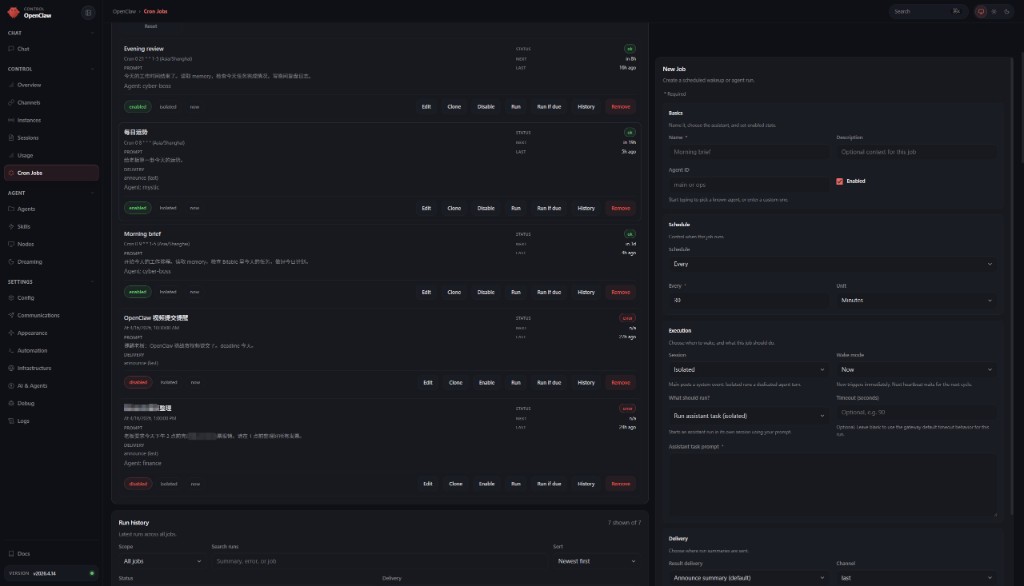The width and height of the screenshot is (1024, 586).
Task: Open AI & Agents via its sidebar icon
Action: (x=11, y=386)
